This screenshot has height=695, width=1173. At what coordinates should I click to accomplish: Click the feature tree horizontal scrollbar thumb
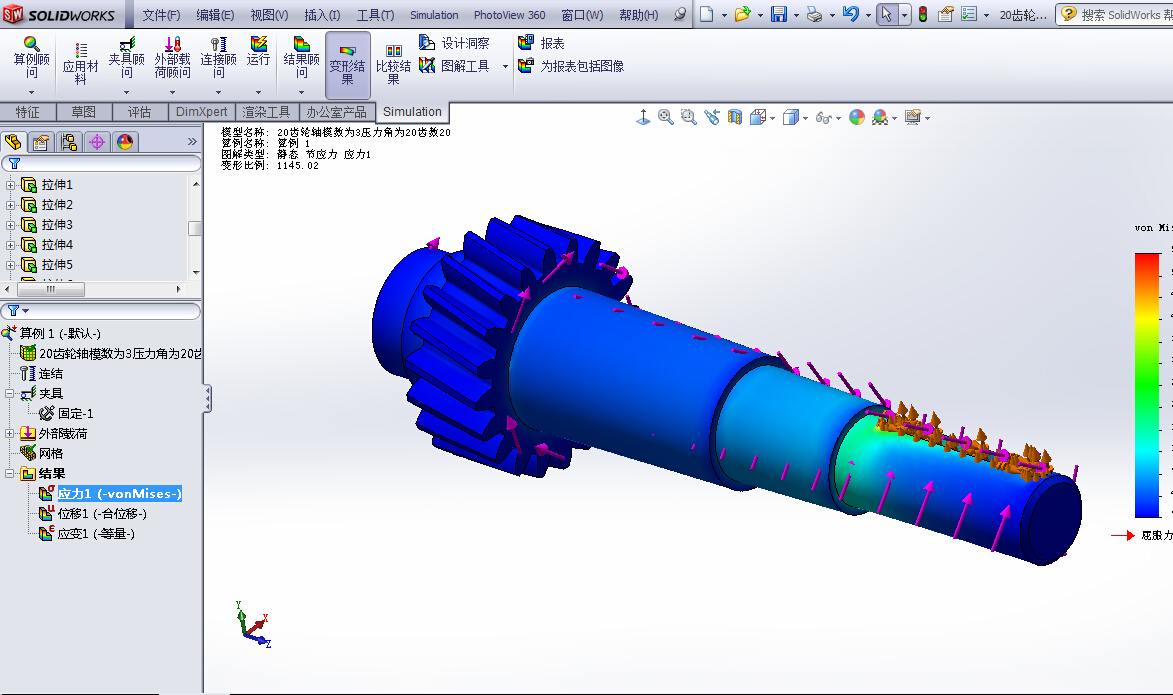tap(51, 289)
